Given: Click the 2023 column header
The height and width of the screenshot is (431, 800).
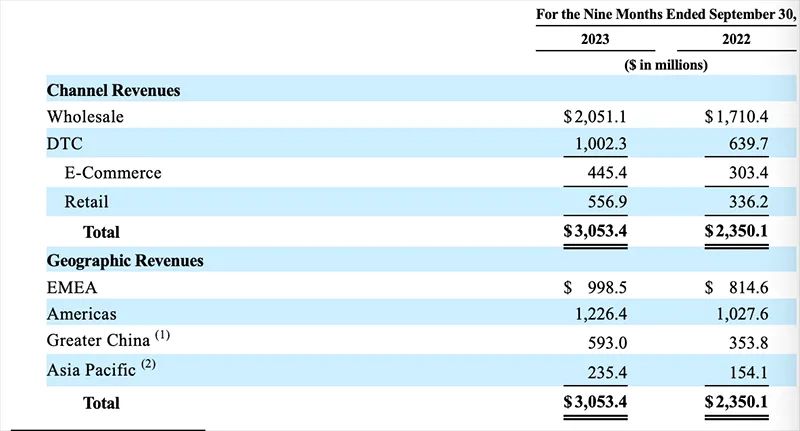Looking at the screenshot, I should point(595,39).
